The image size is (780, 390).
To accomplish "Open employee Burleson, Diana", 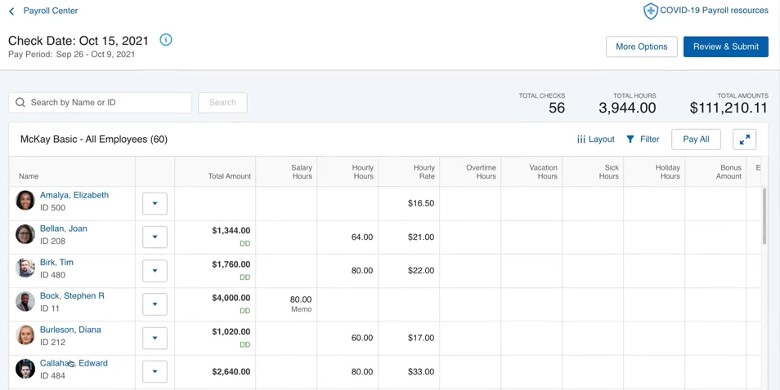I will 70,330.
